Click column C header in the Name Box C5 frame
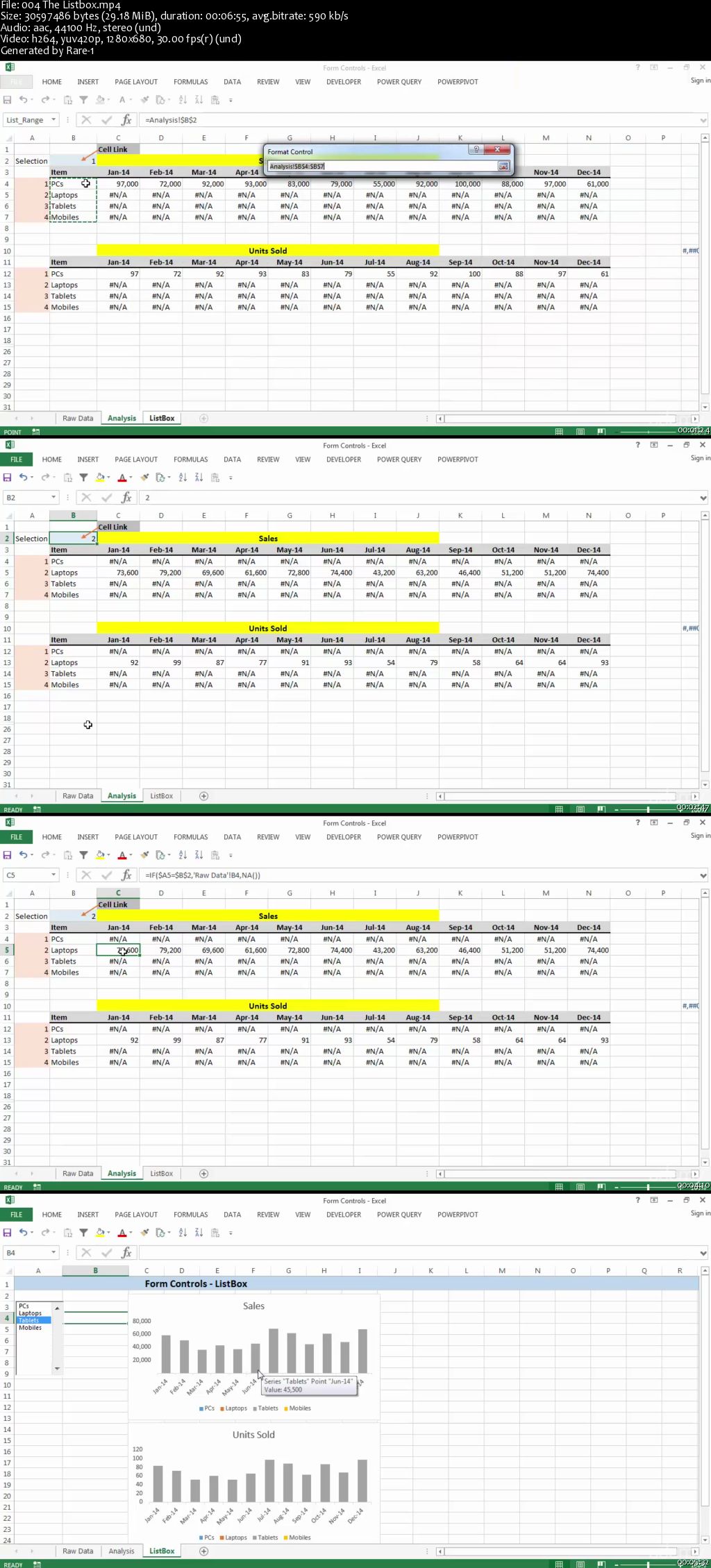 point(118,893)
